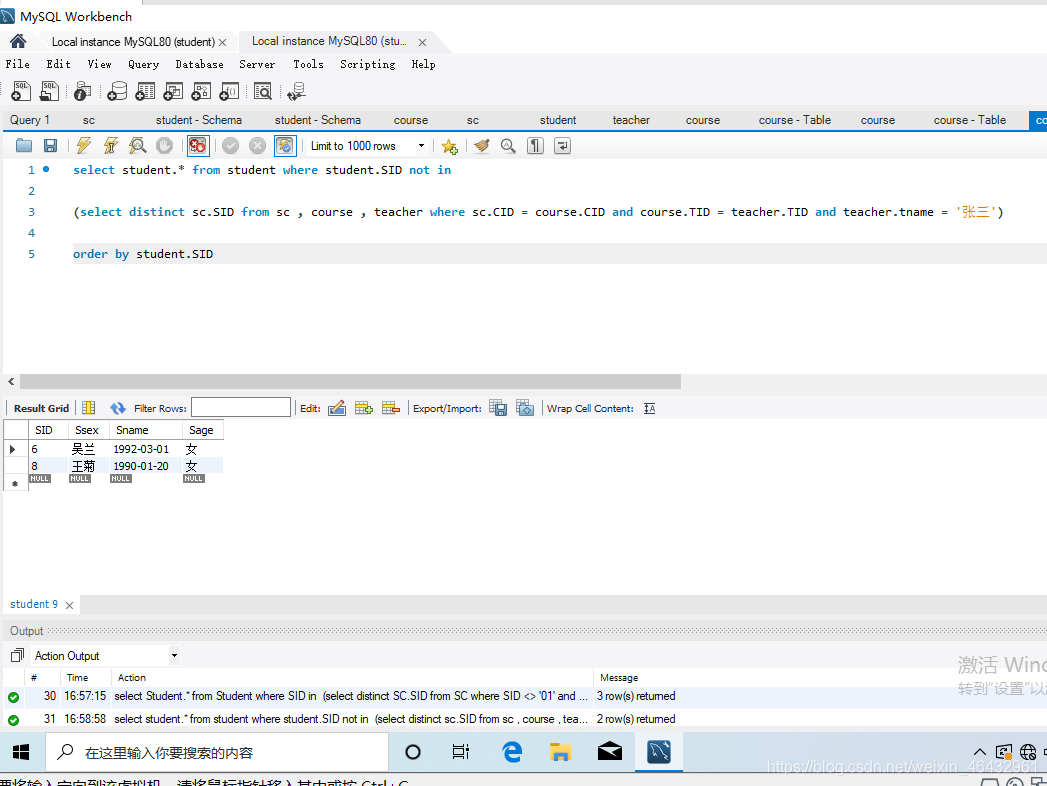The image size is (1047, 786).
Task: Toggle result grid field types icon
Action: tap(89, 408)
